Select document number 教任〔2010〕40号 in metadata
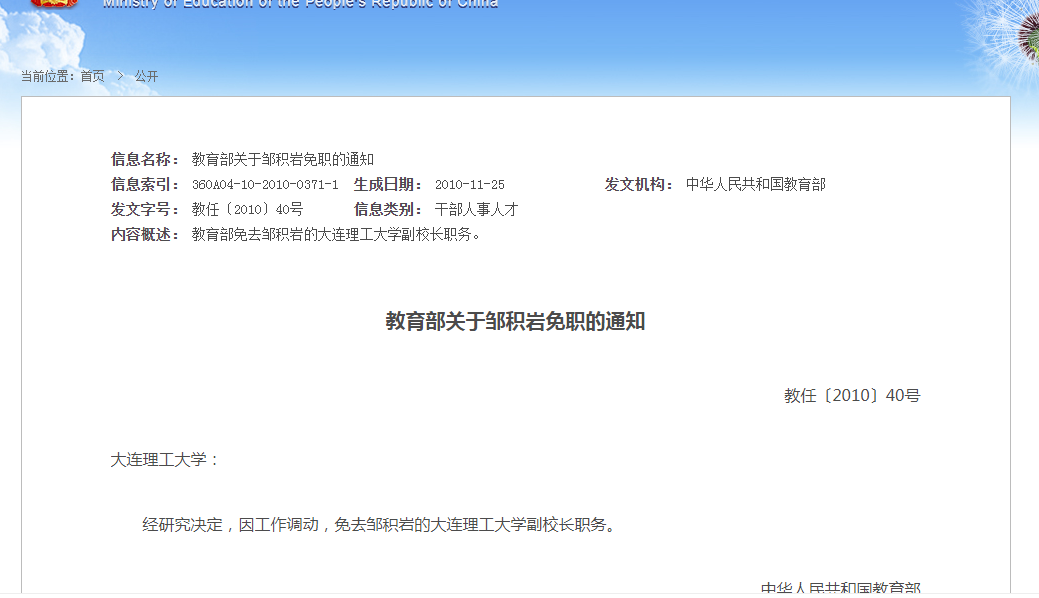 coord(248,209)
